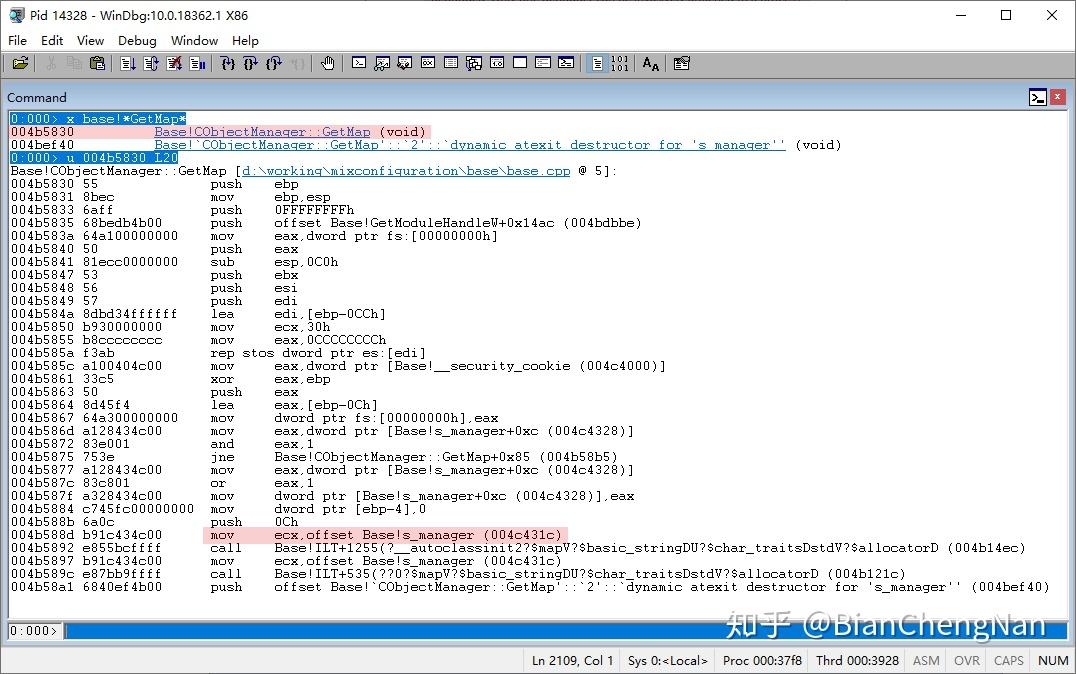Image resolution: width=1076 pixels, height=674 pixels.
Task: Insert a breakpoint using the hand icon
Action: coord(328,62)
